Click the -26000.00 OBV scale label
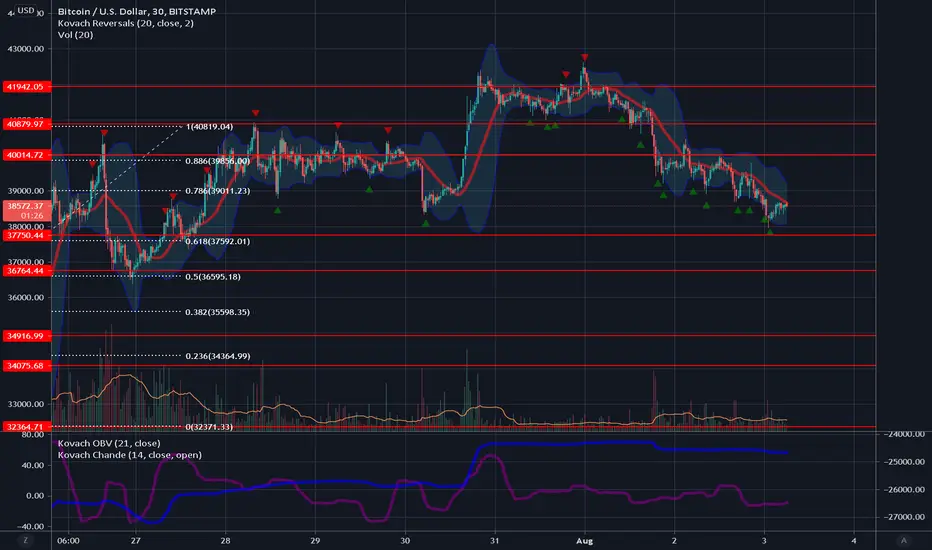 point(904,489)
